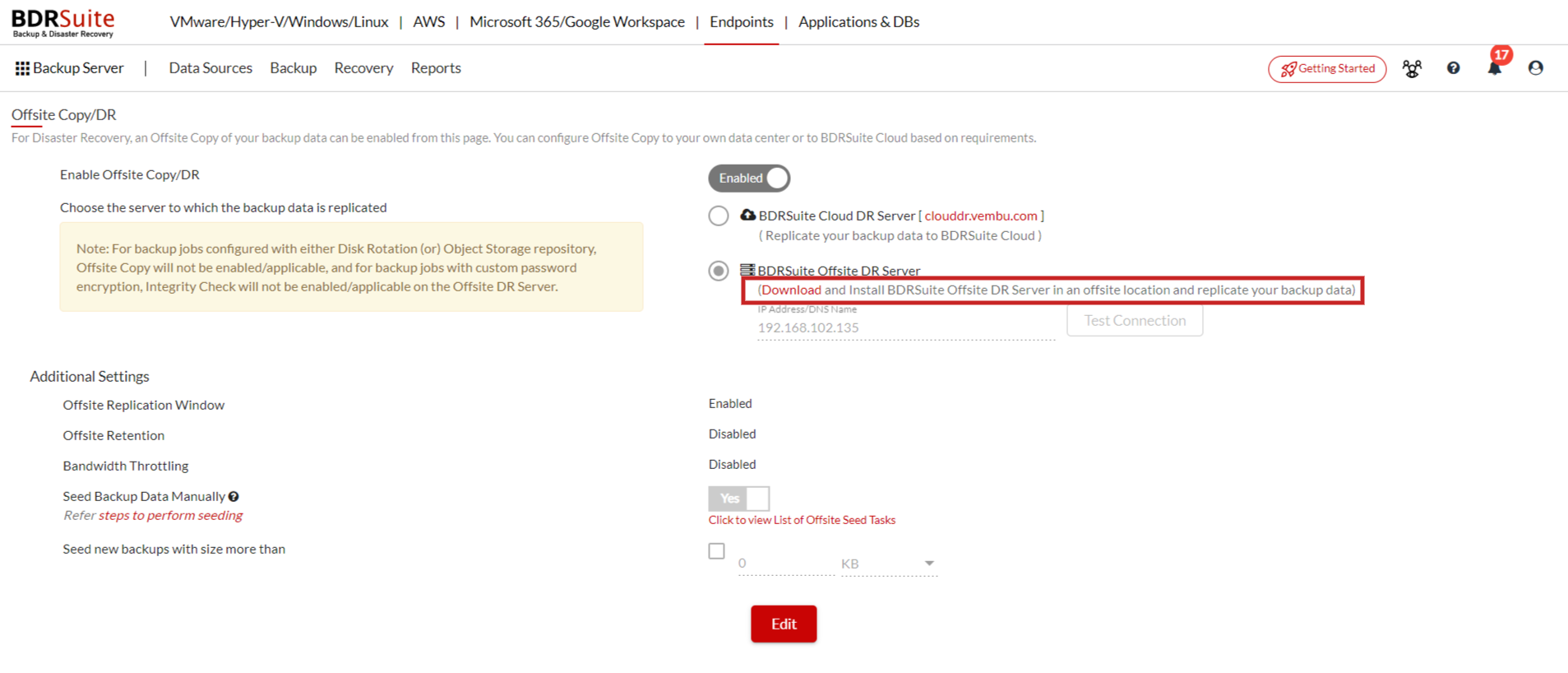The width and height of the screenshot is (1568, 673).
Task: Open the Applications & DBs tab
Action: 859,22
